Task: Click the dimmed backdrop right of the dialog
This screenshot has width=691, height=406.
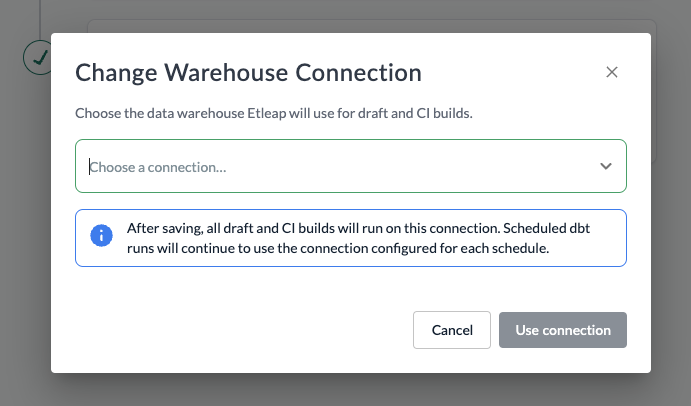Action: (x=671, y=220)
